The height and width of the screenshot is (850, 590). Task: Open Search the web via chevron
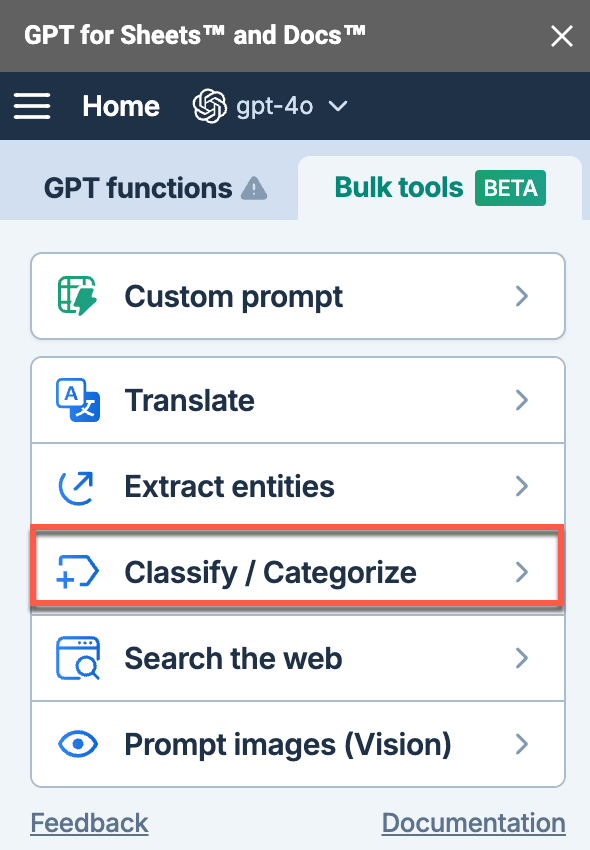[522, 658]
